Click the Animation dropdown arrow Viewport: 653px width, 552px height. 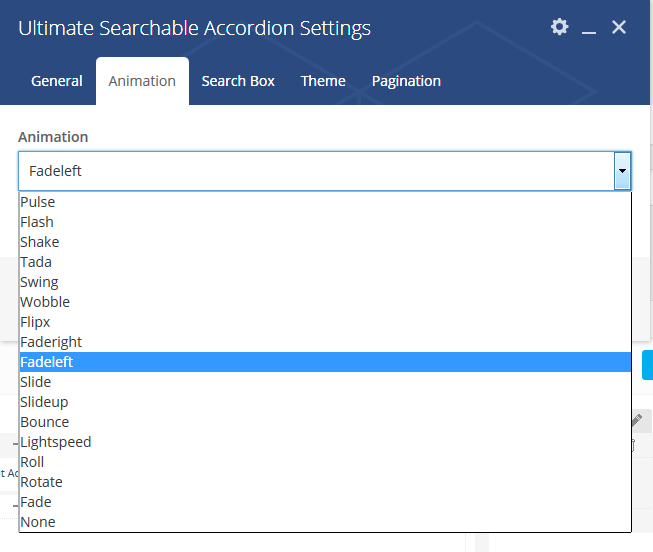pos(622,171)
